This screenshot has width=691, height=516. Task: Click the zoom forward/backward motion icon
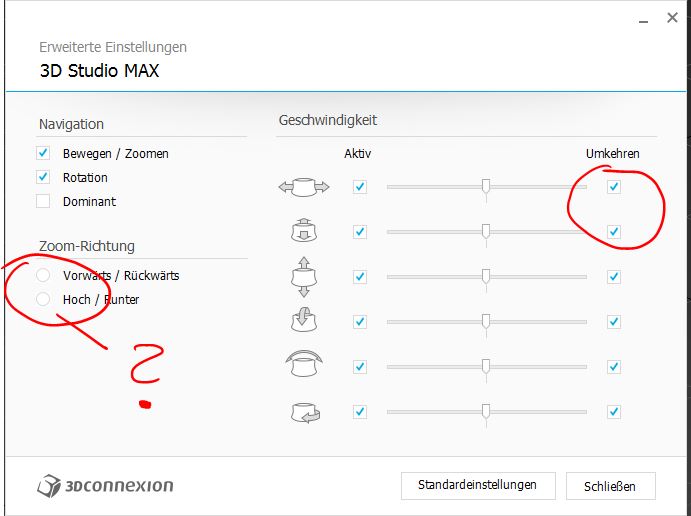tap(304, 230)
